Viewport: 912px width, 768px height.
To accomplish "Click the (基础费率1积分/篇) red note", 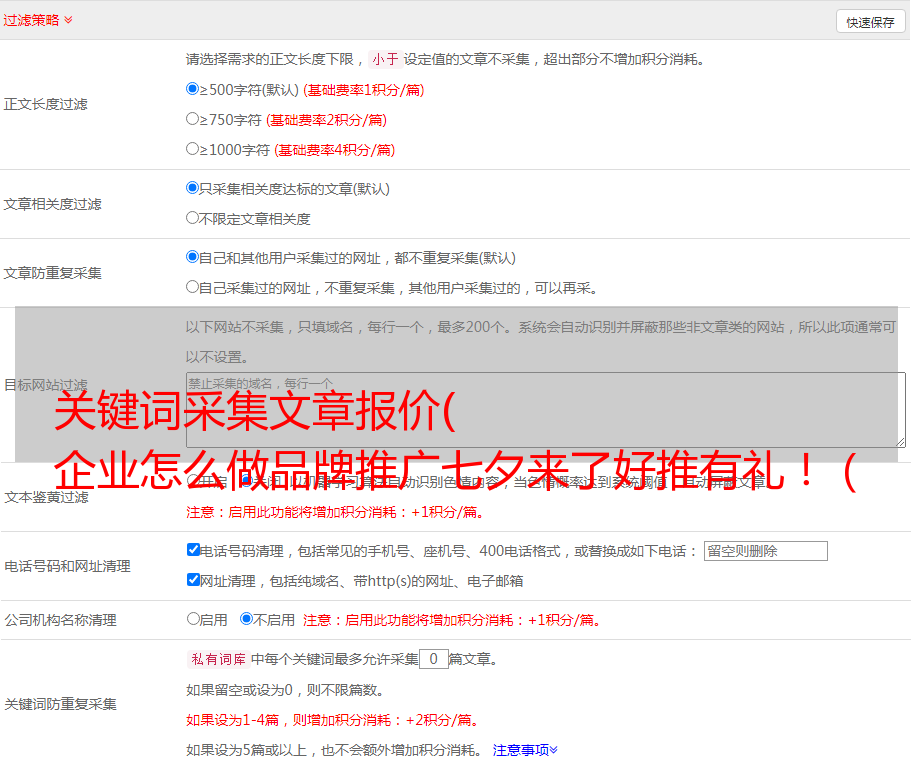I will [x=364, y=90].
